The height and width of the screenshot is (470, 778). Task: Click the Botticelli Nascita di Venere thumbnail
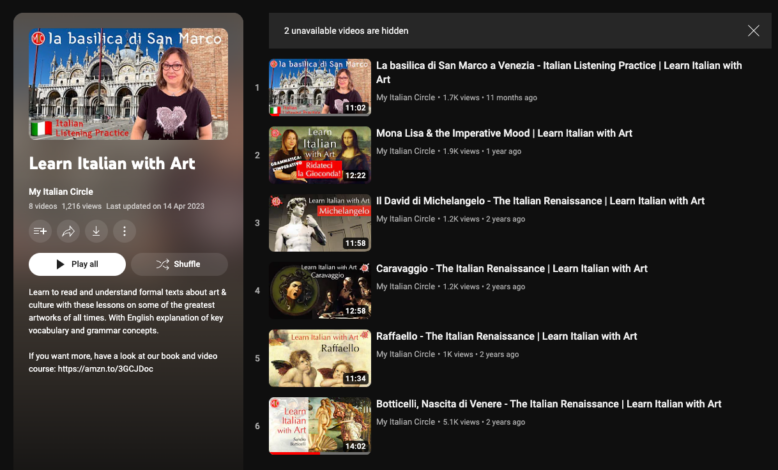tap(319, 427)
